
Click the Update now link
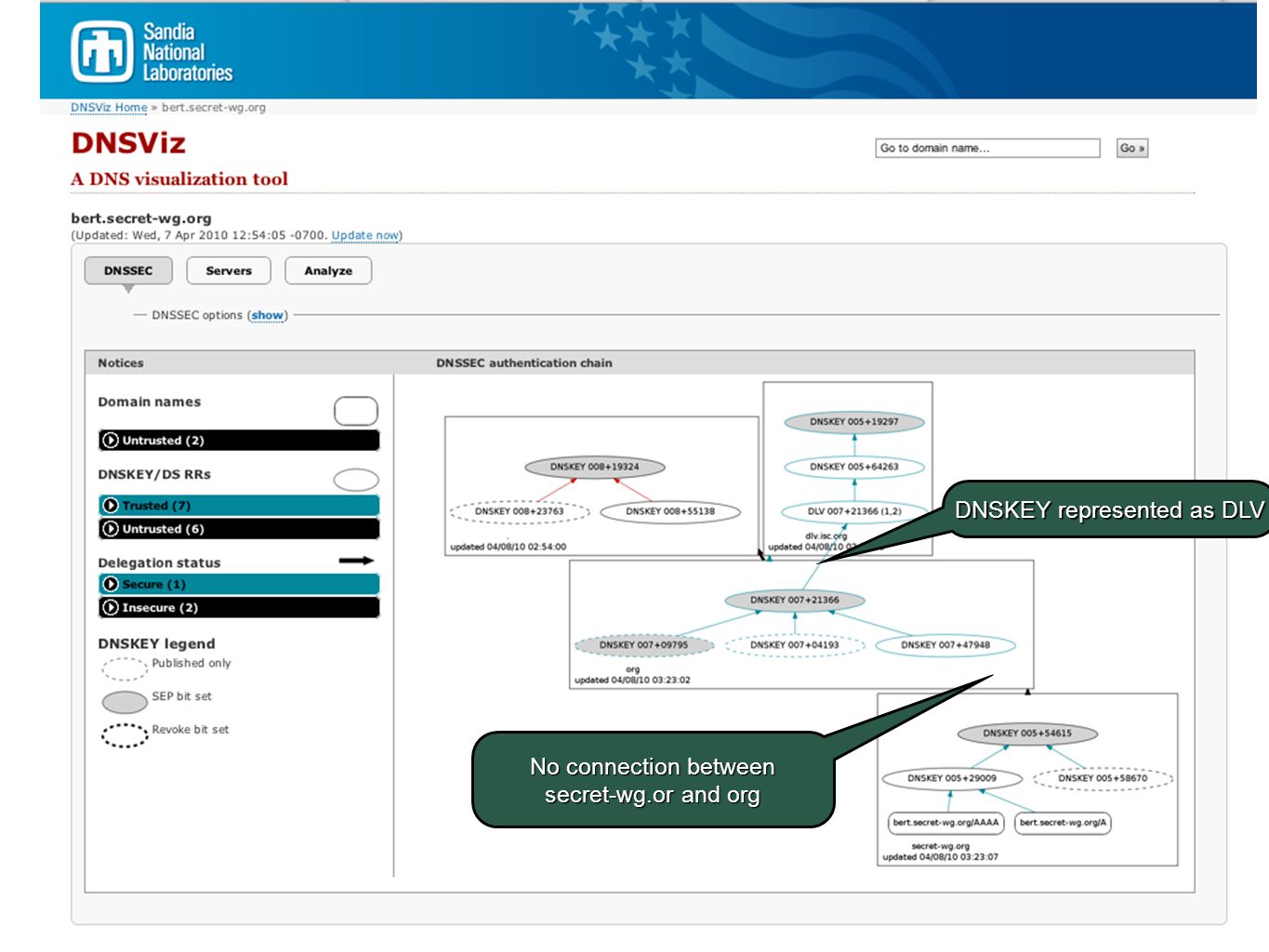point(365,235)
